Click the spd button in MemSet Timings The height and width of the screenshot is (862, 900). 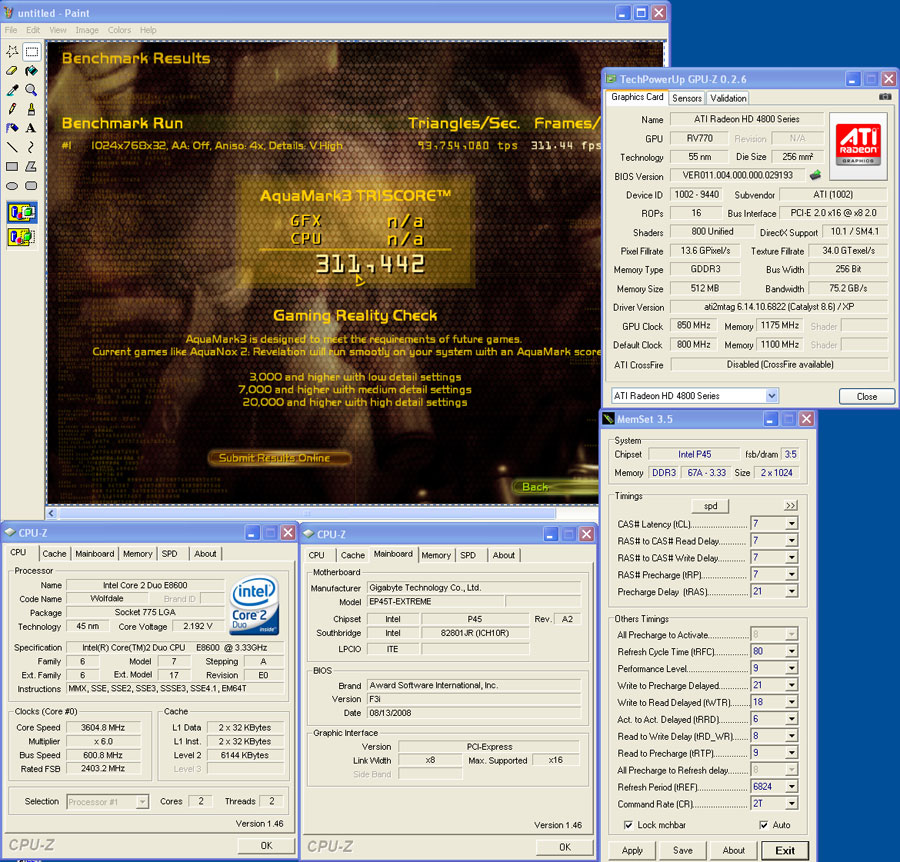point(711,506)
